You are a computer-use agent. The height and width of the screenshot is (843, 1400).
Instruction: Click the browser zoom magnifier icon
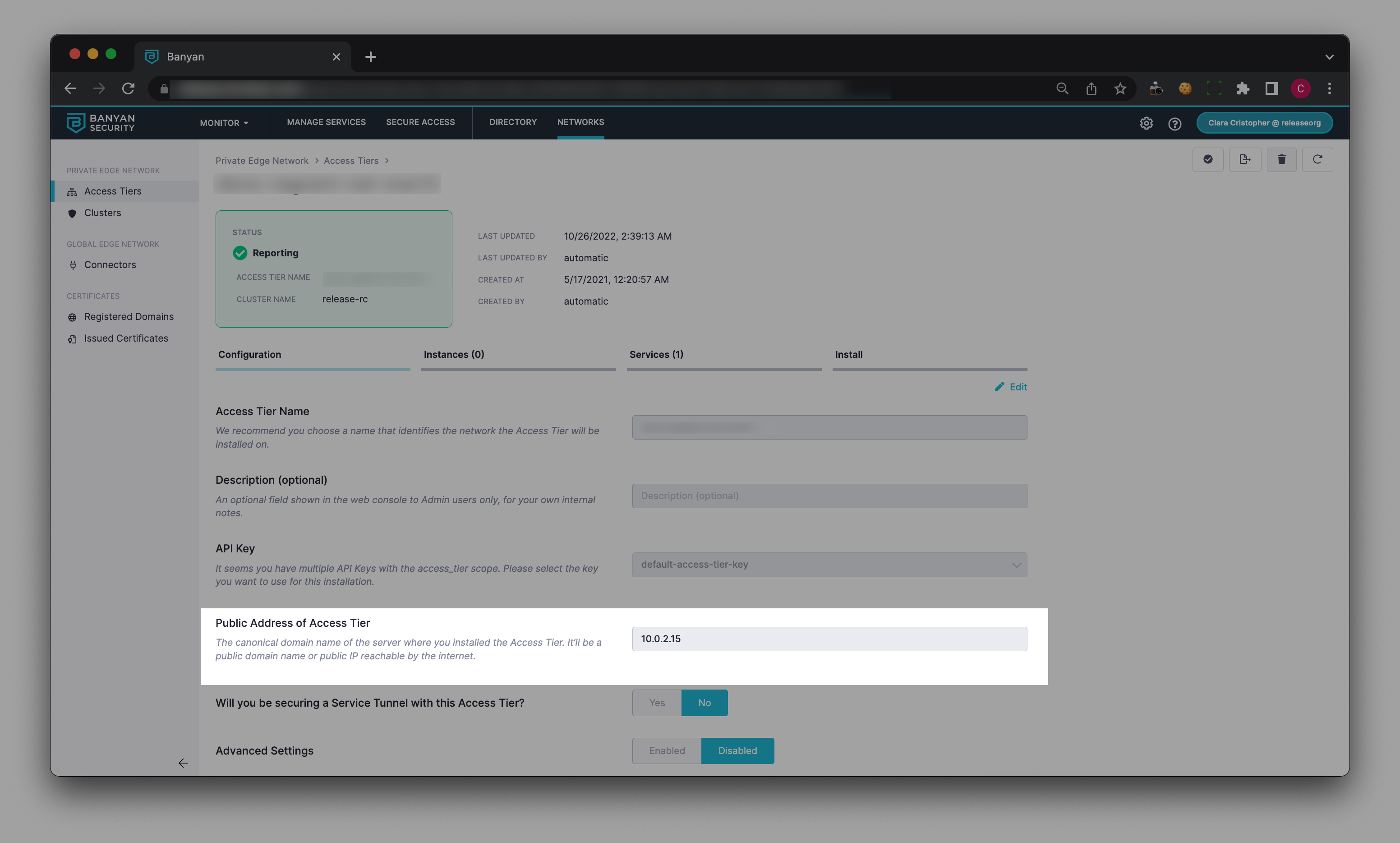click(1062, 88)
